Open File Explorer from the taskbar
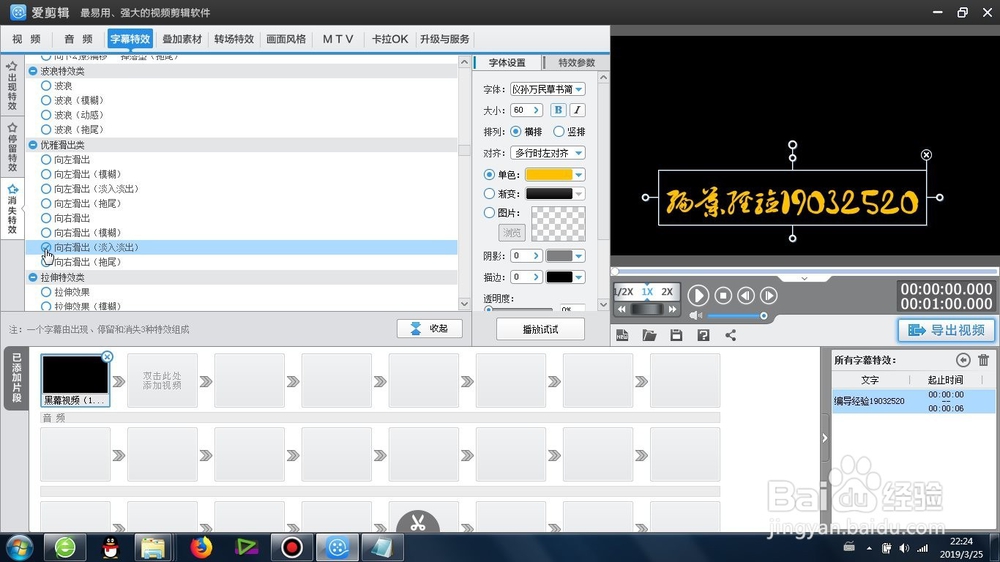The width and height of the screenshot is (1000, 562). coord(153,547)
